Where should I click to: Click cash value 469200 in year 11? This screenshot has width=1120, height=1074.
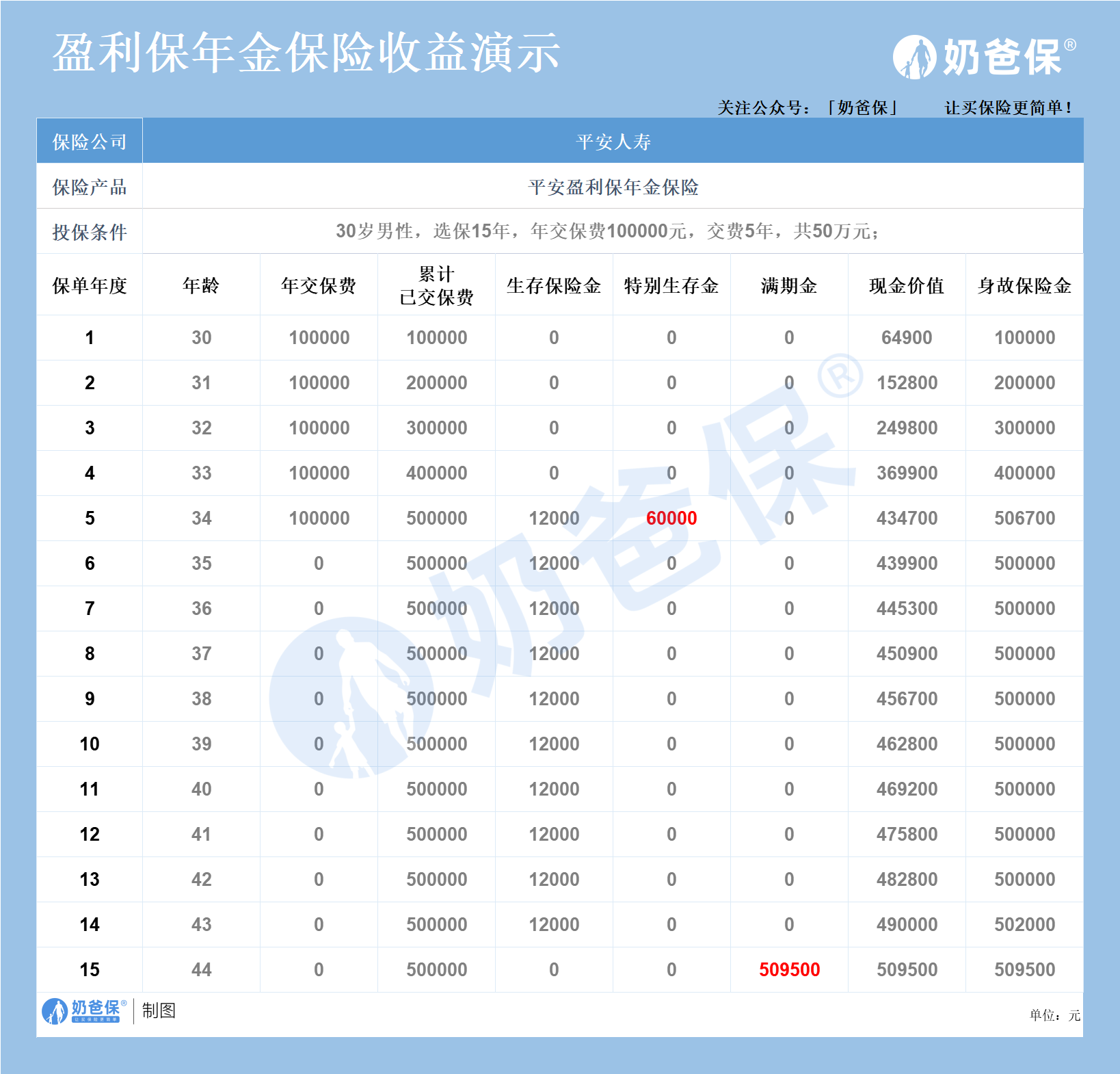[x=907, y=789]
